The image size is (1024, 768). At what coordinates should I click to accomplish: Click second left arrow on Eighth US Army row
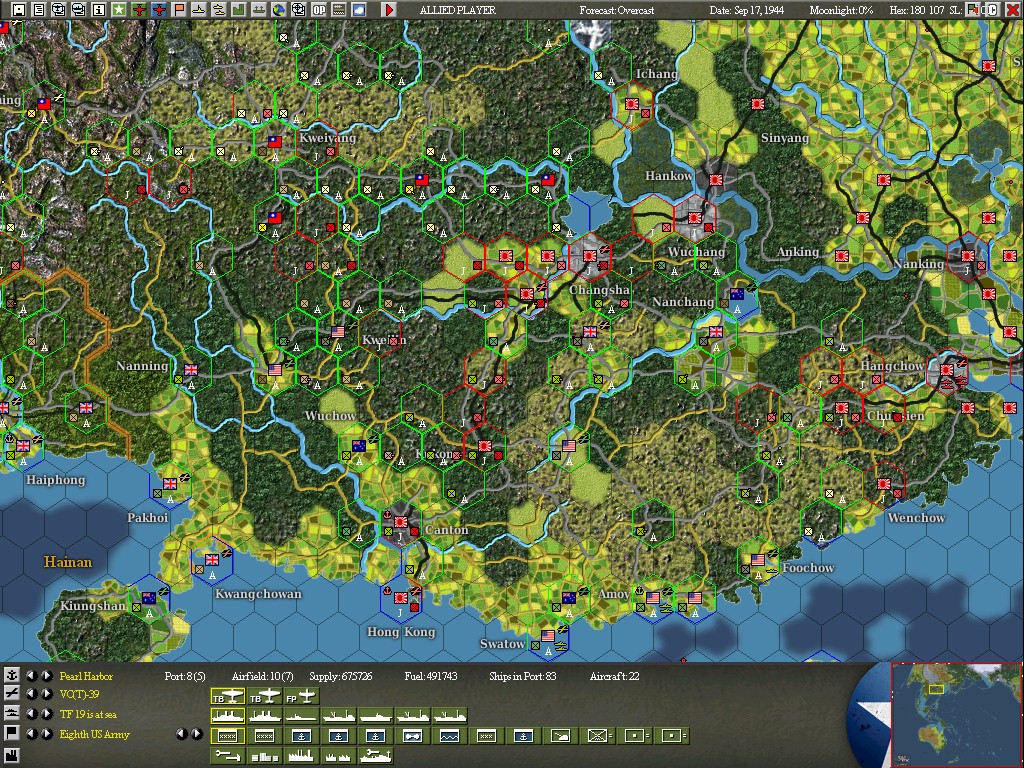[182, 733]
